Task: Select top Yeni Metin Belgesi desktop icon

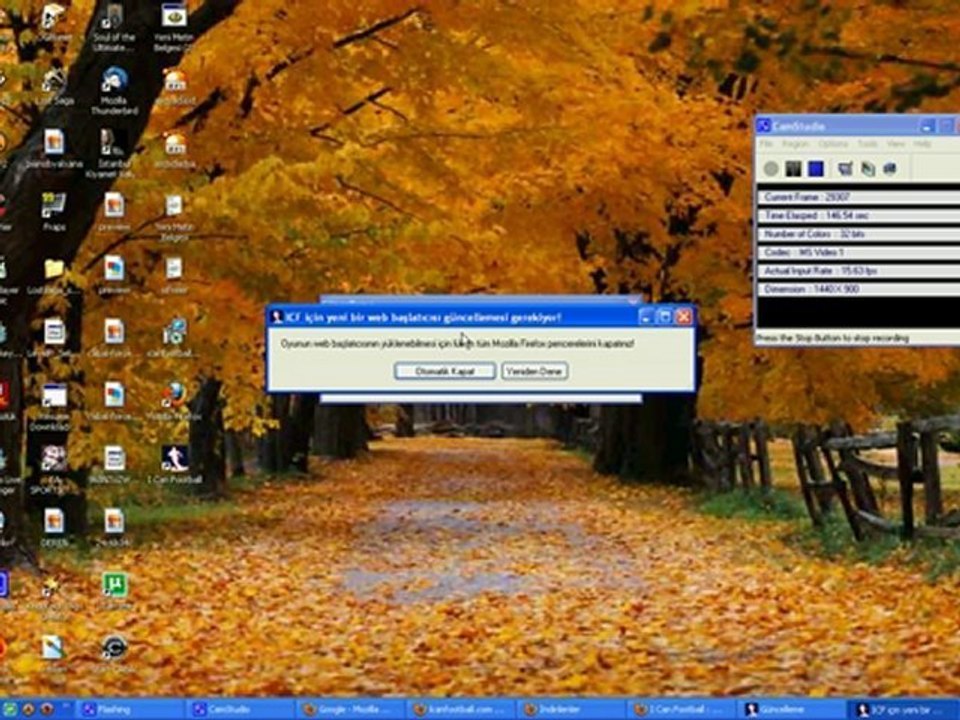Action: point(174,27)
